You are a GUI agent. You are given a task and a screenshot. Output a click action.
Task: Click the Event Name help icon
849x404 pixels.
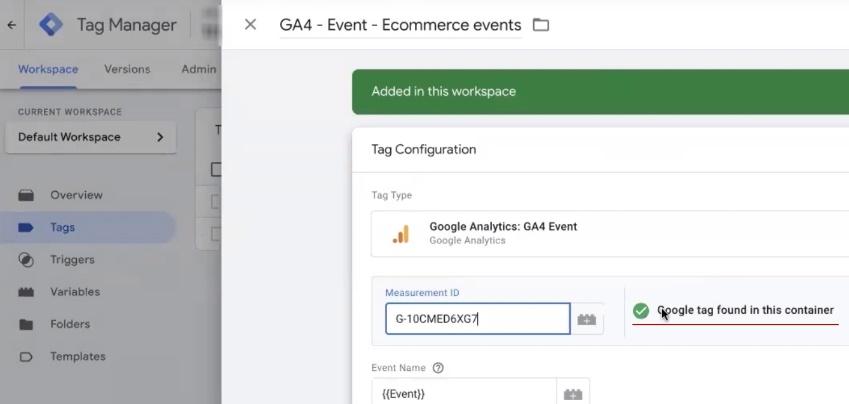(x=438, y=367)
